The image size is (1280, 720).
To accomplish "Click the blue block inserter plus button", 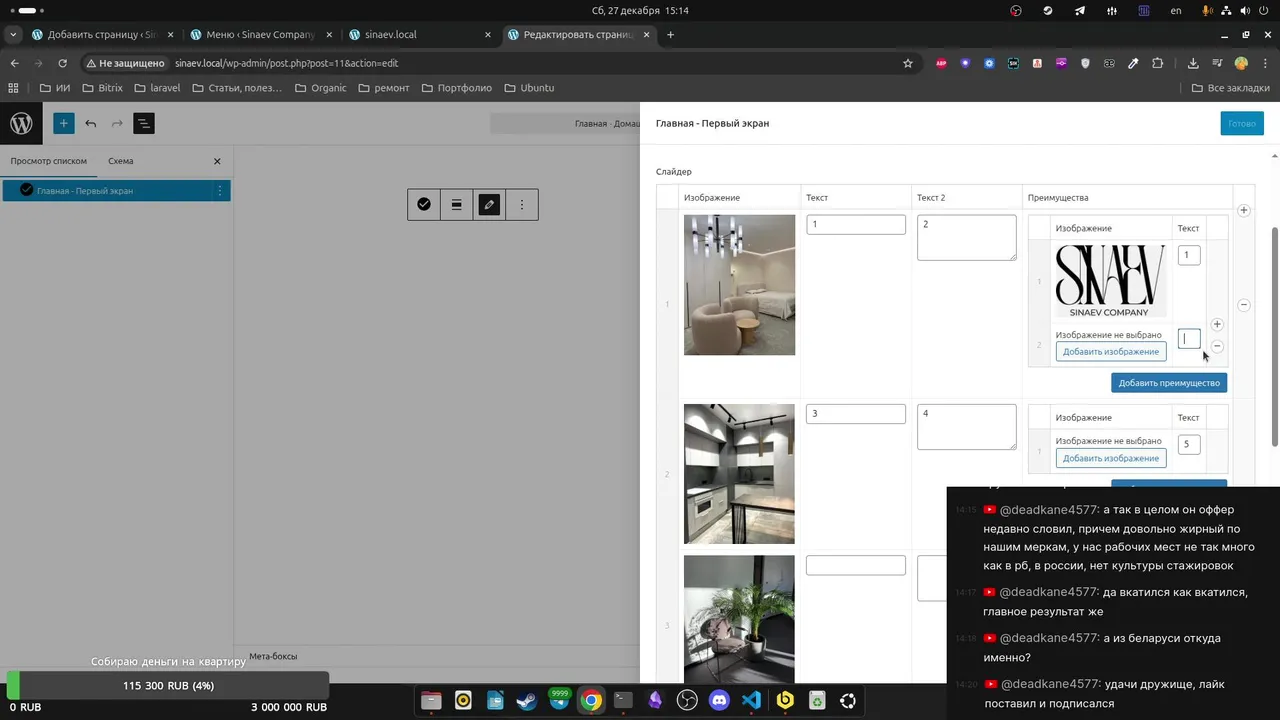I will click(x=63, y=123).
